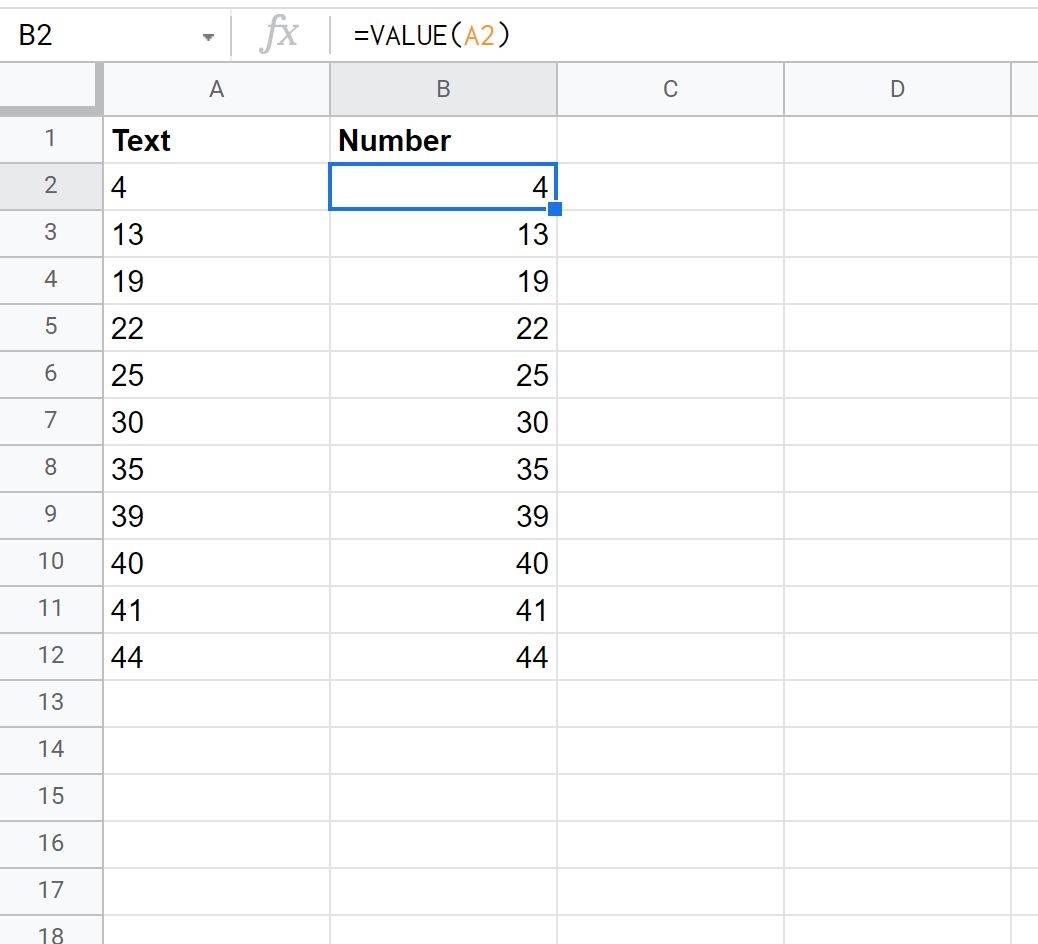This screenshot has height=944, width=1038.
Task: Click the Number header cell
Action: (x=443, y=140)
